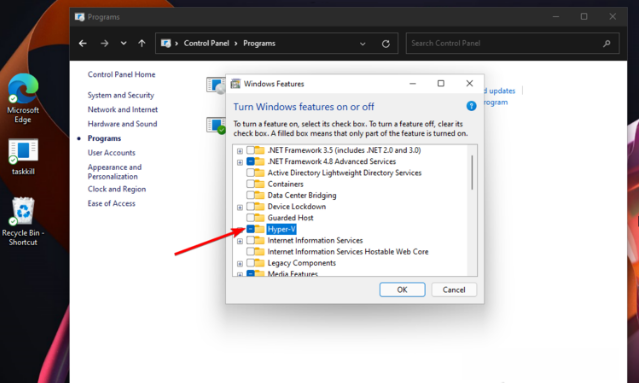Expand Device Lockdown tree node
This screenshot has height=383, width=639.
pos(240,207)
